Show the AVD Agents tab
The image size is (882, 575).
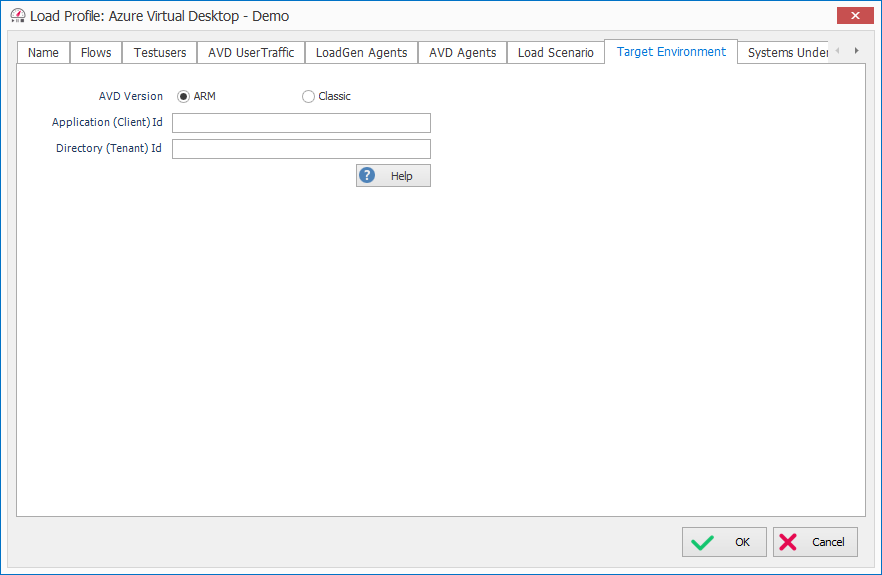462,53
